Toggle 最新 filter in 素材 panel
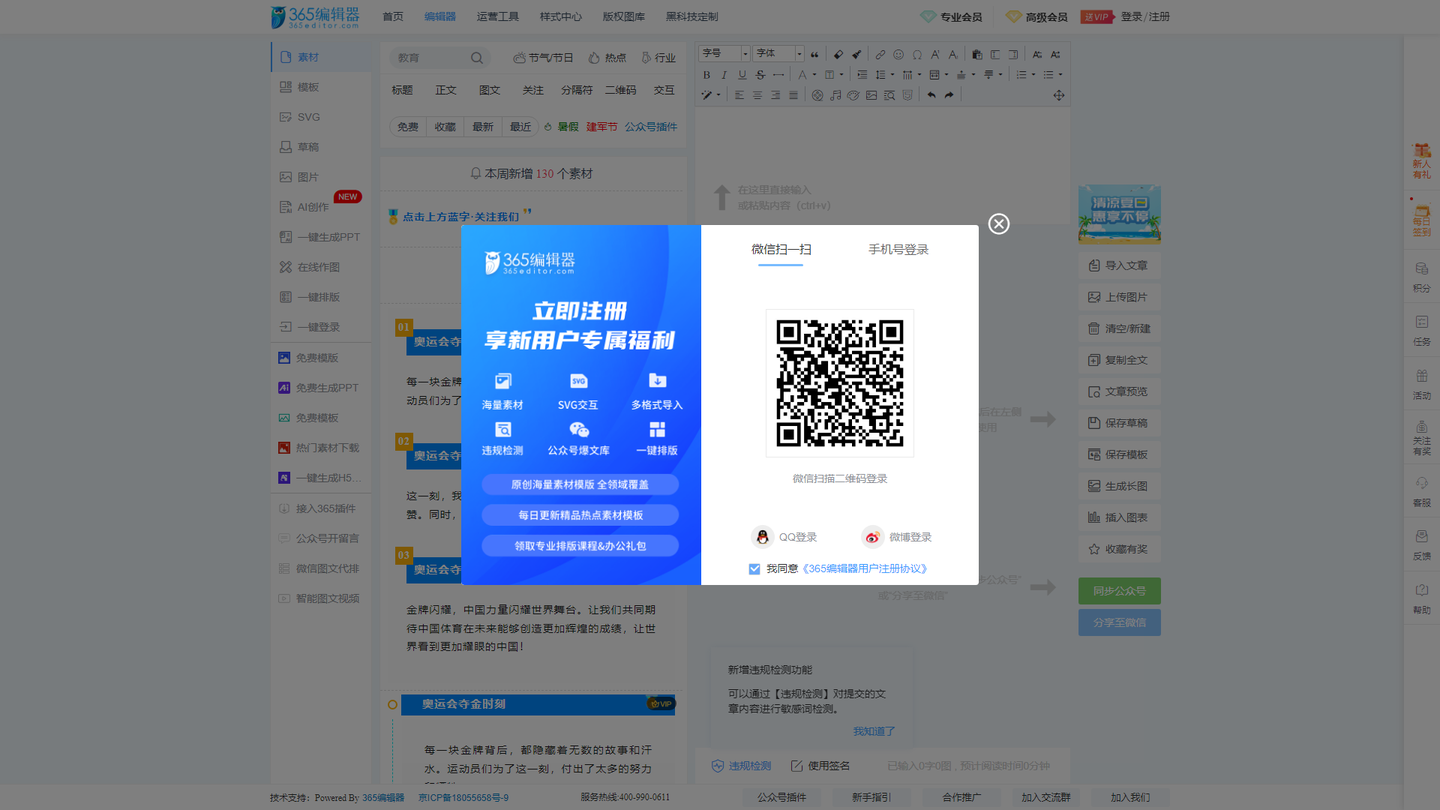Image resolution: width=1440 pixels, height=810 pixels. [x=483, y=127]
